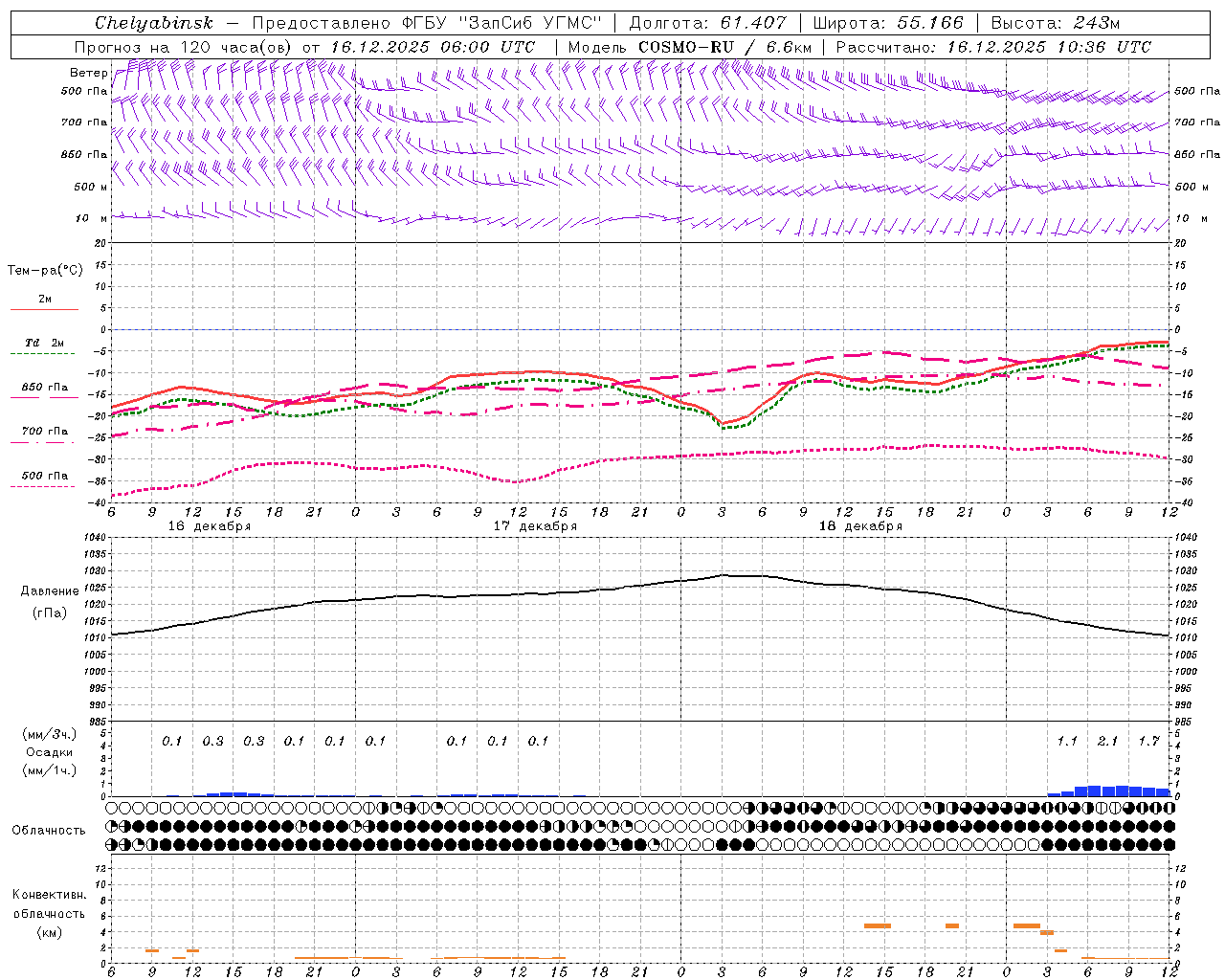Select the text Предоставлено ФГБУ "ЗапСиб УГМС"

pyautogui.click(x=427, y=23)
